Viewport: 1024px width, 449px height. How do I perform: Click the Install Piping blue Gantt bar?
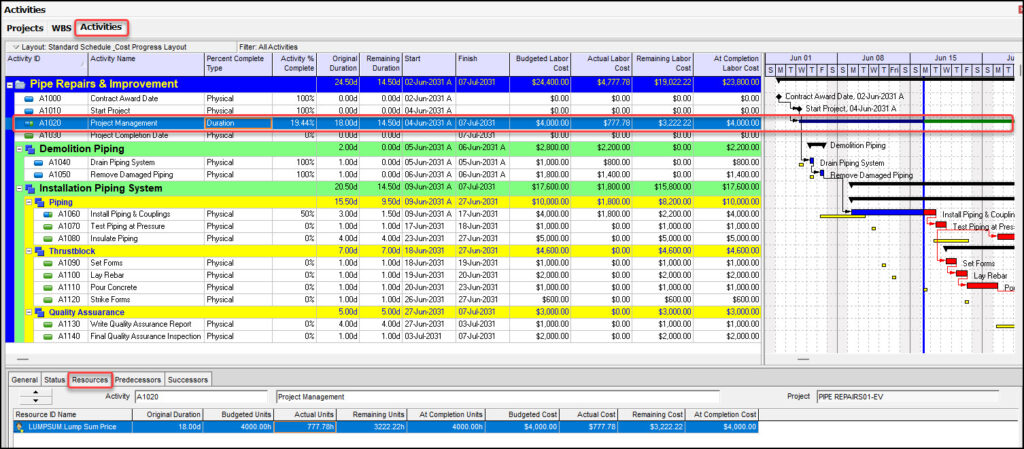point(888,212)
